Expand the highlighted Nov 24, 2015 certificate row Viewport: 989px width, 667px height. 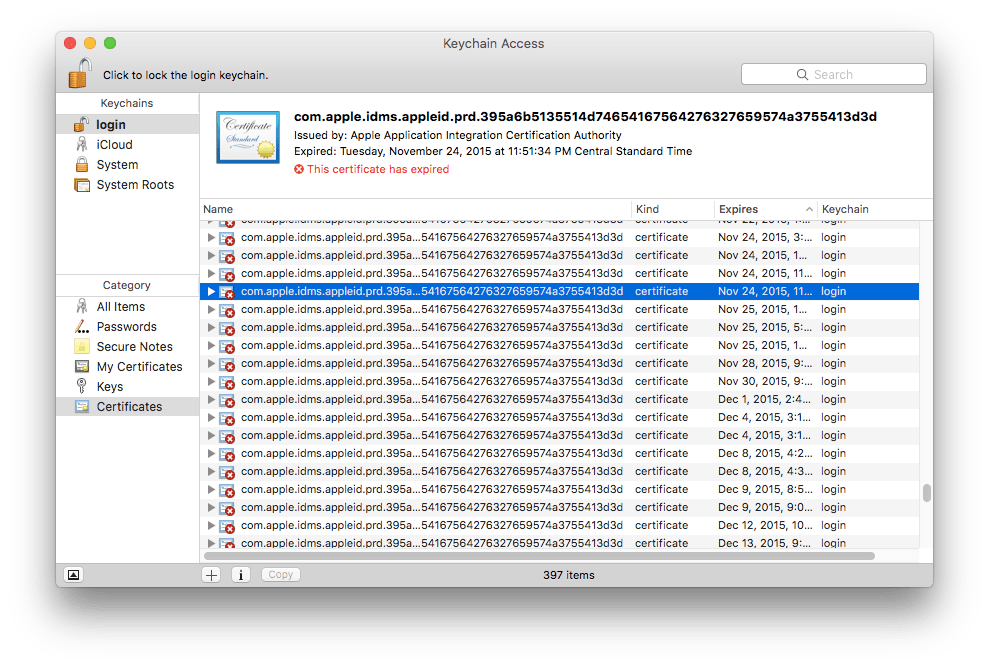[211, 292]
